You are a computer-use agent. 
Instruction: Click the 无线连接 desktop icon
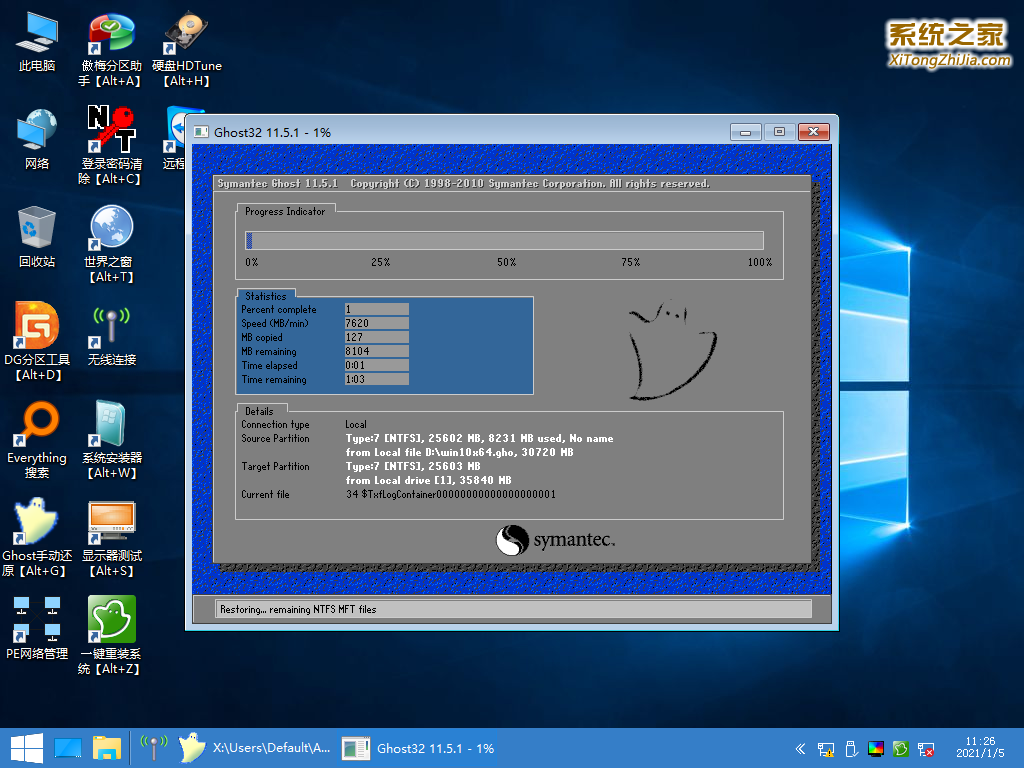tap(111, 326)
